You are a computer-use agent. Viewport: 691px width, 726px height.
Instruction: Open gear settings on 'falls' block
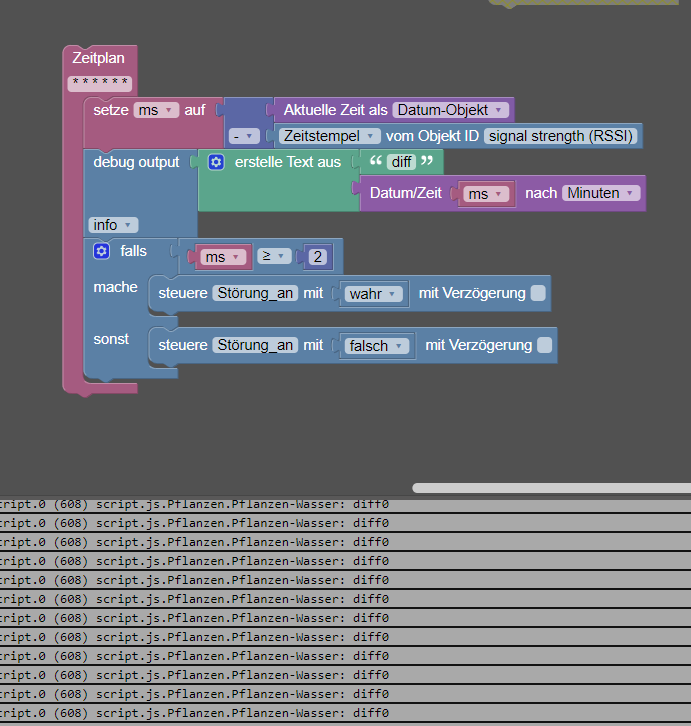point(101,251)
